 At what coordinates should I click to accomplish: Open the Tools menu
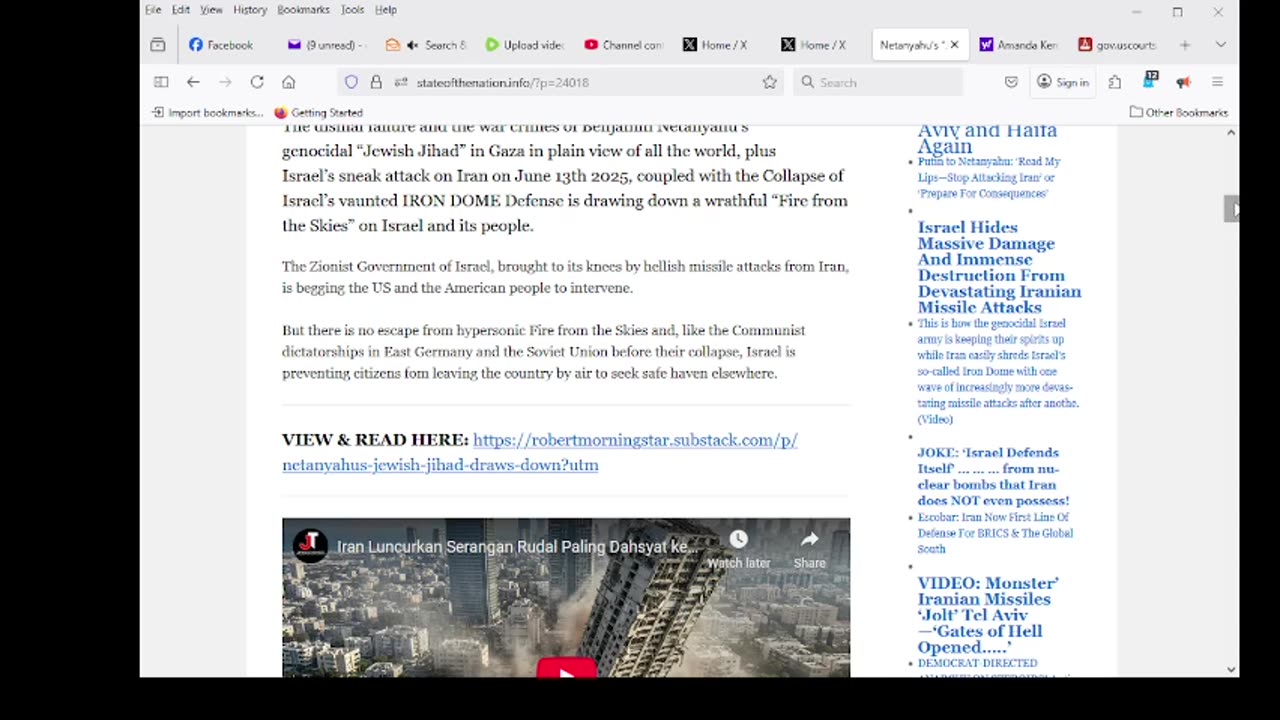click(352, 10)
